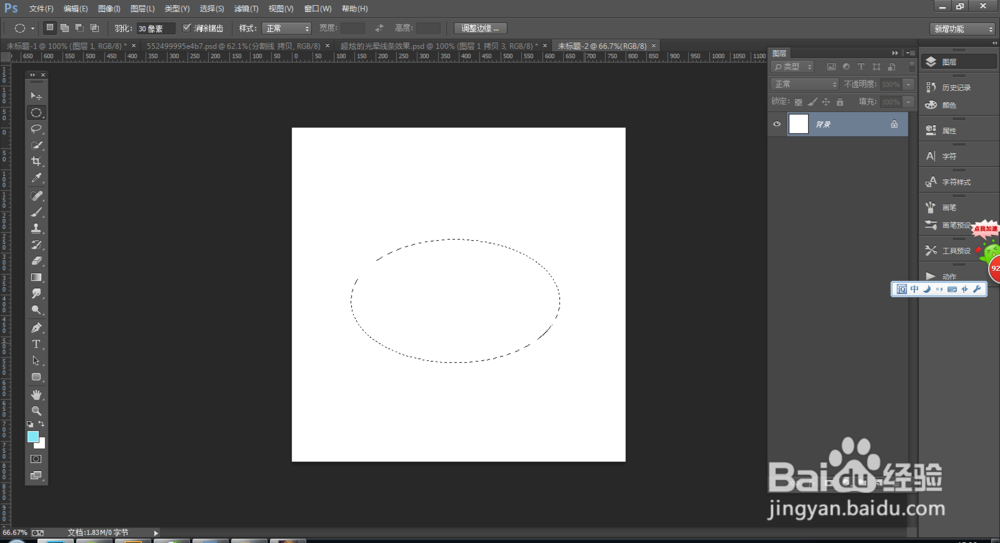Change the screen mode icon
The height and width of the screenshot is (543, 1000).
(36, 475)
